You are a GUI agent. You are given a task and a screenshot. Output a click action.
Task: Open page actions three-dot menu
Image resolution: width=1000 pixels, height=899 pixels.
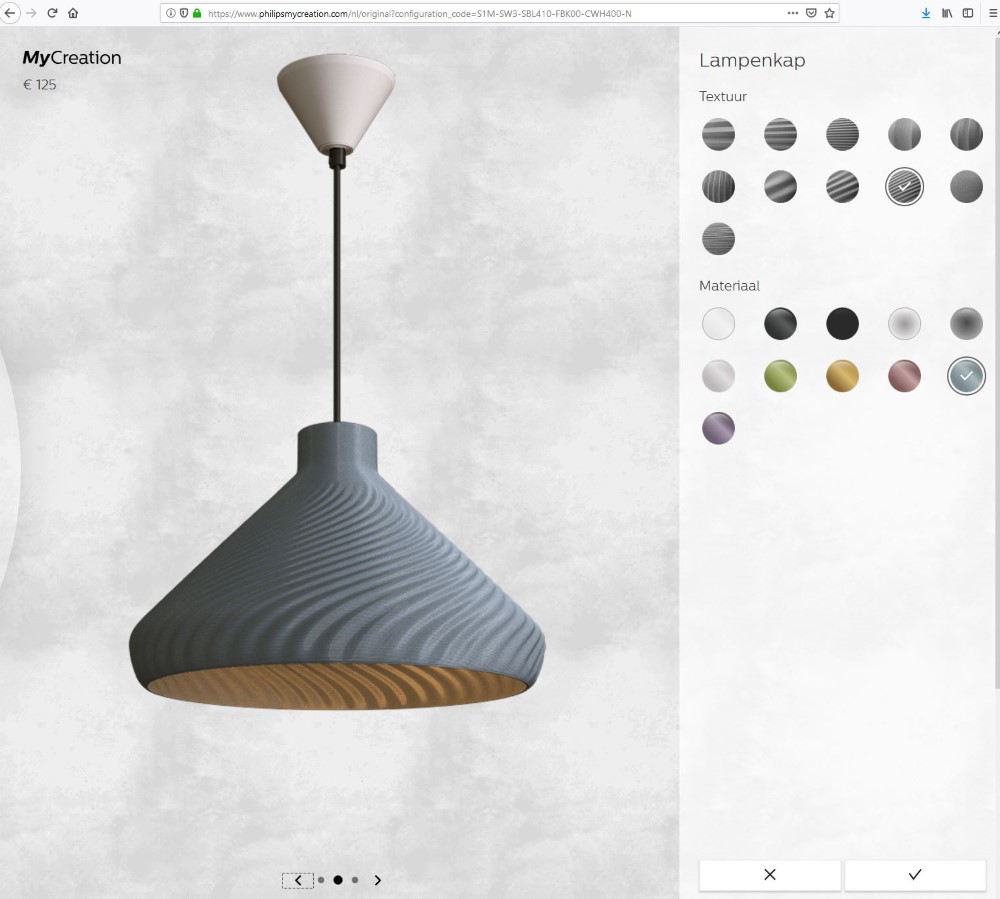pyautogui.click(x=793, y=13)
